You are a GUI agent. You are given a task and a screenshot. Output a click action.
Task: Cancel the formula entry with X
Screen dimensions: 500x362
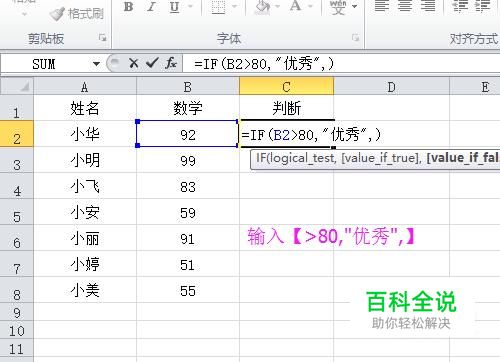[134, 63]
